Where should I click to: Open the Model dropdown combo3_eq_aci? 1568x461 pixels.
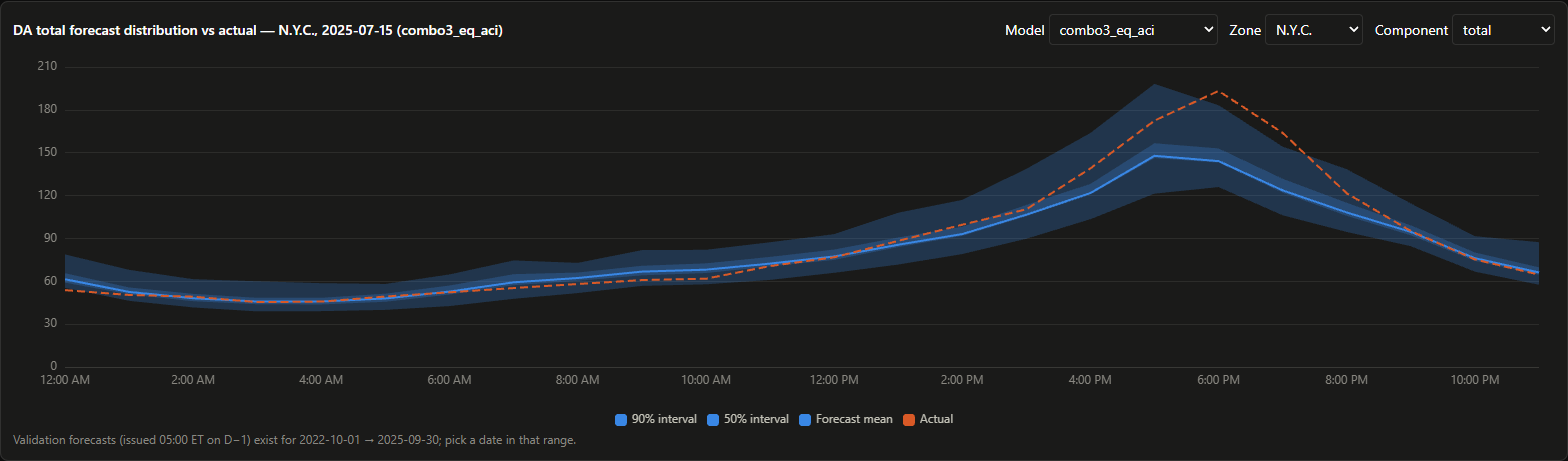pyautogui.click(x=1133, y=30)
